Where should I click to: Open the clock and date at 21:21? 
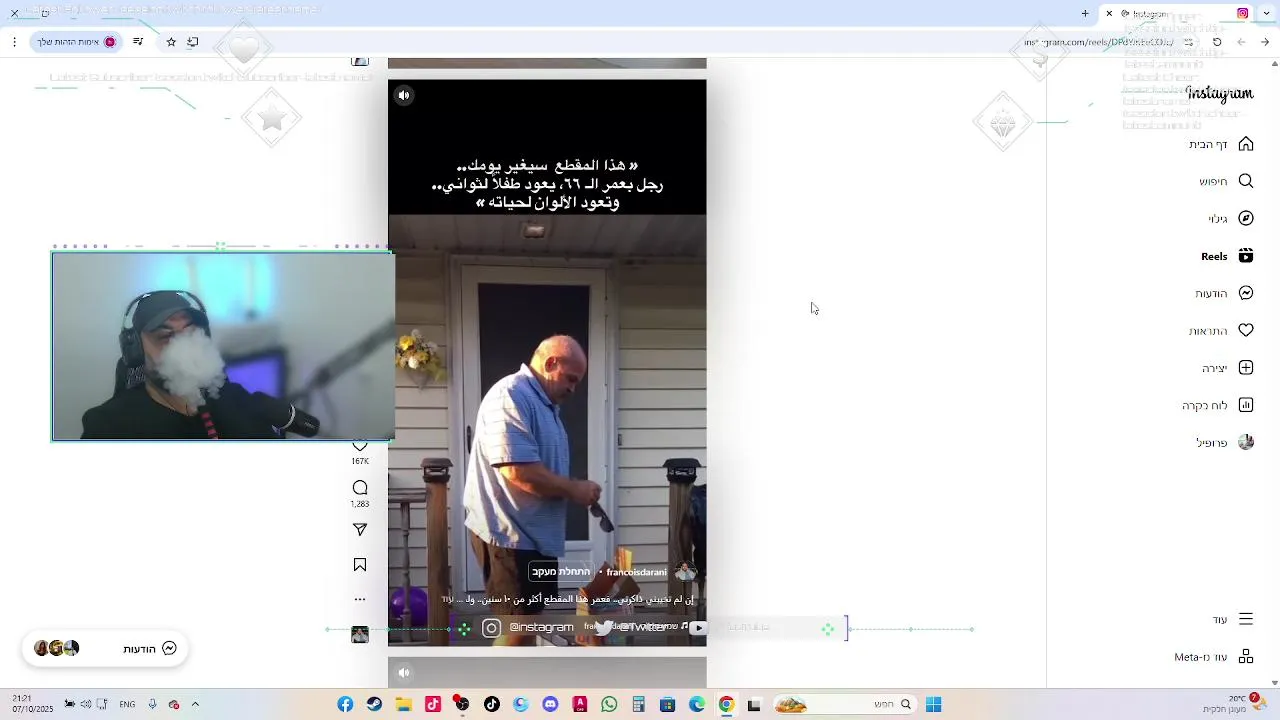(x=32, y=704)
